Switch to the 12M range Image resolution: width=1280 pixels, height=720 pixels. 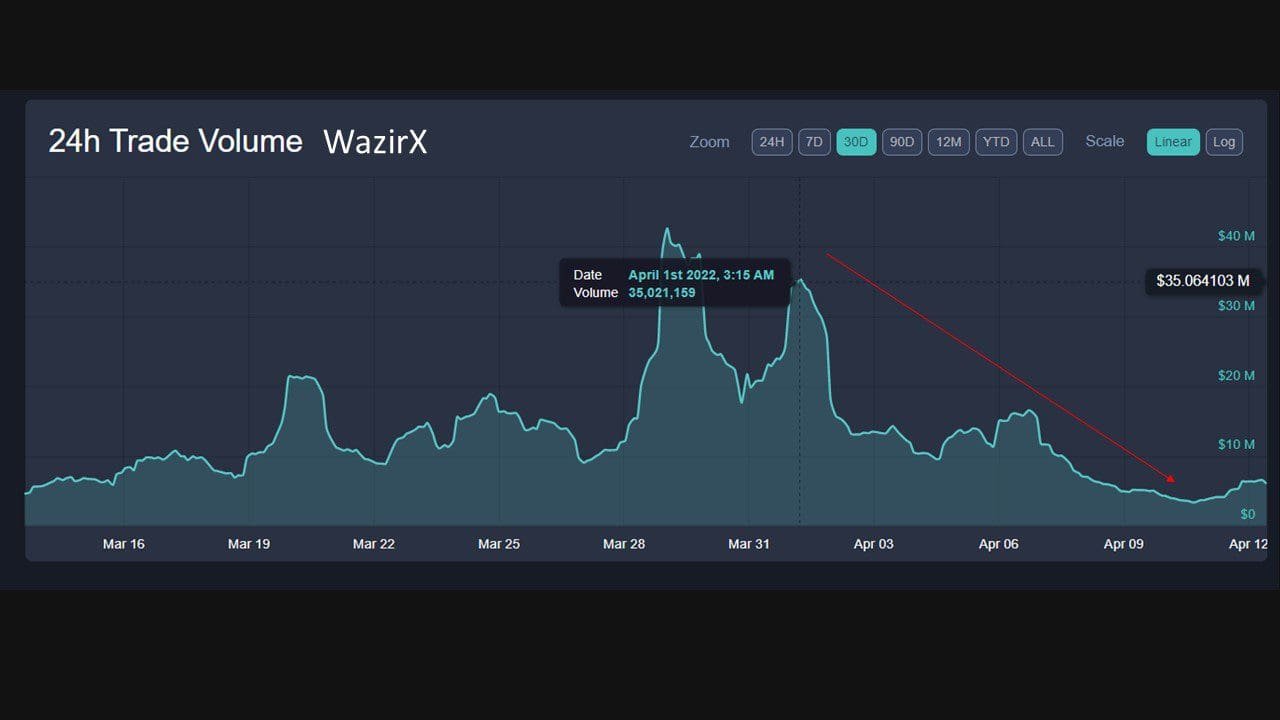[x=948, y=142]
